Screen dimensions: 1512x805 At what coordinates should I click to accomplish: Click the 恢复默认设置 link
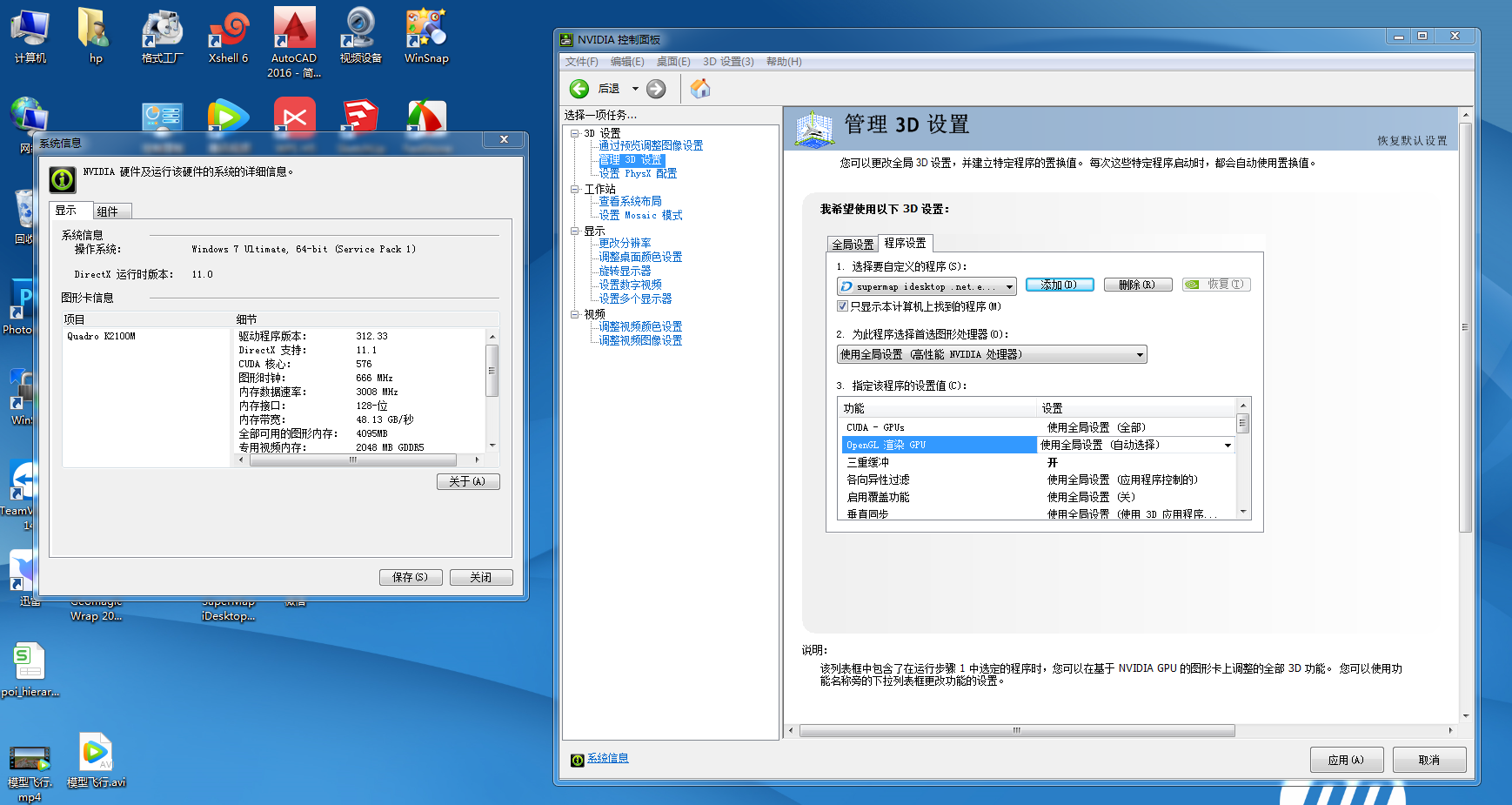click(1412, 141)
